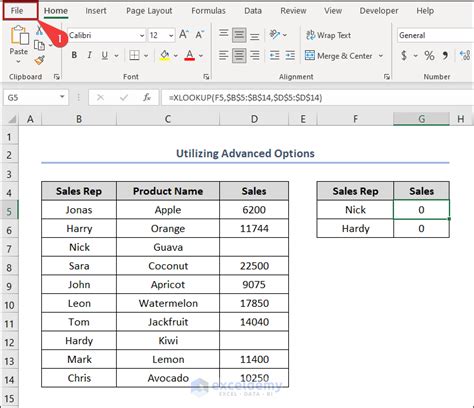Switch to the Page Layout tab
The image size is (474, 408).
click(x=149, y=11)
